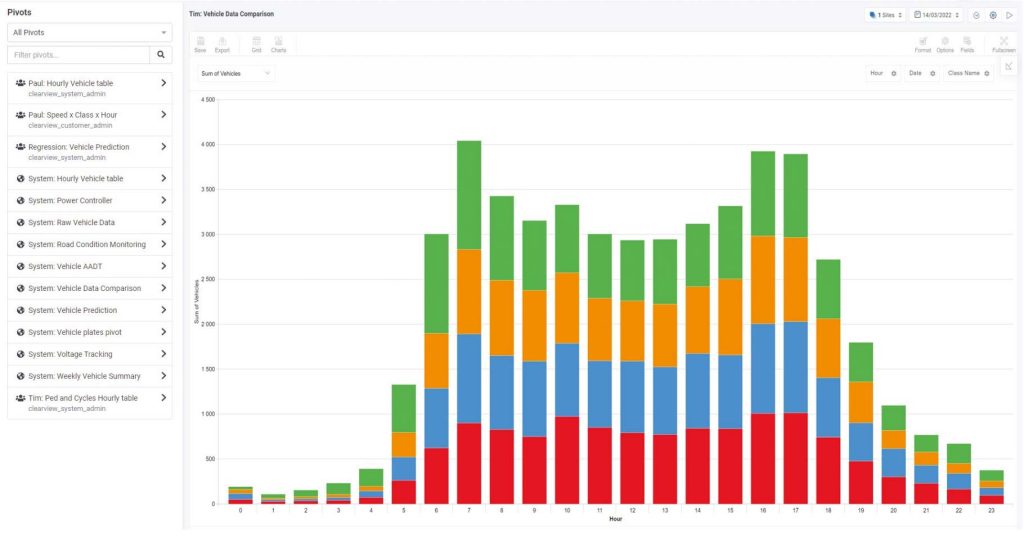Click the Filter pivots input field

tap(78, 55)
